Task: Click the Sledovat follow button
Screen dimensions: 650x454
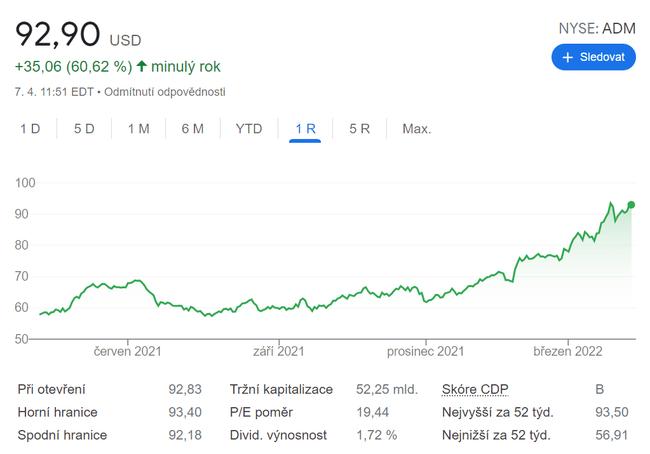Action: tap(594, 57)
